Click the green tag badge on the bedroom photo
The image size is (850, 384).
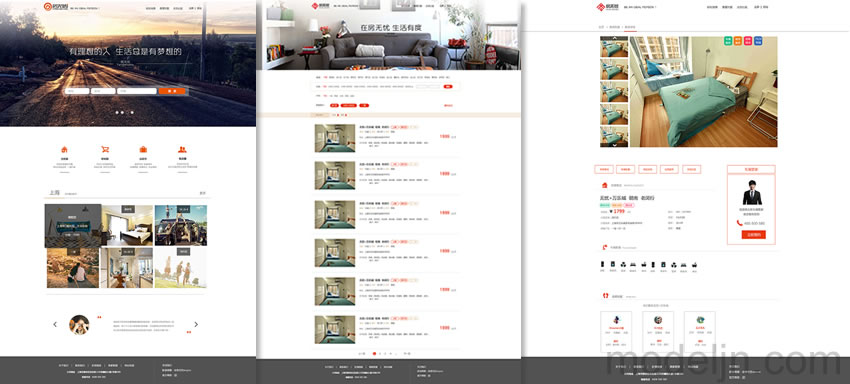[728, 41]
